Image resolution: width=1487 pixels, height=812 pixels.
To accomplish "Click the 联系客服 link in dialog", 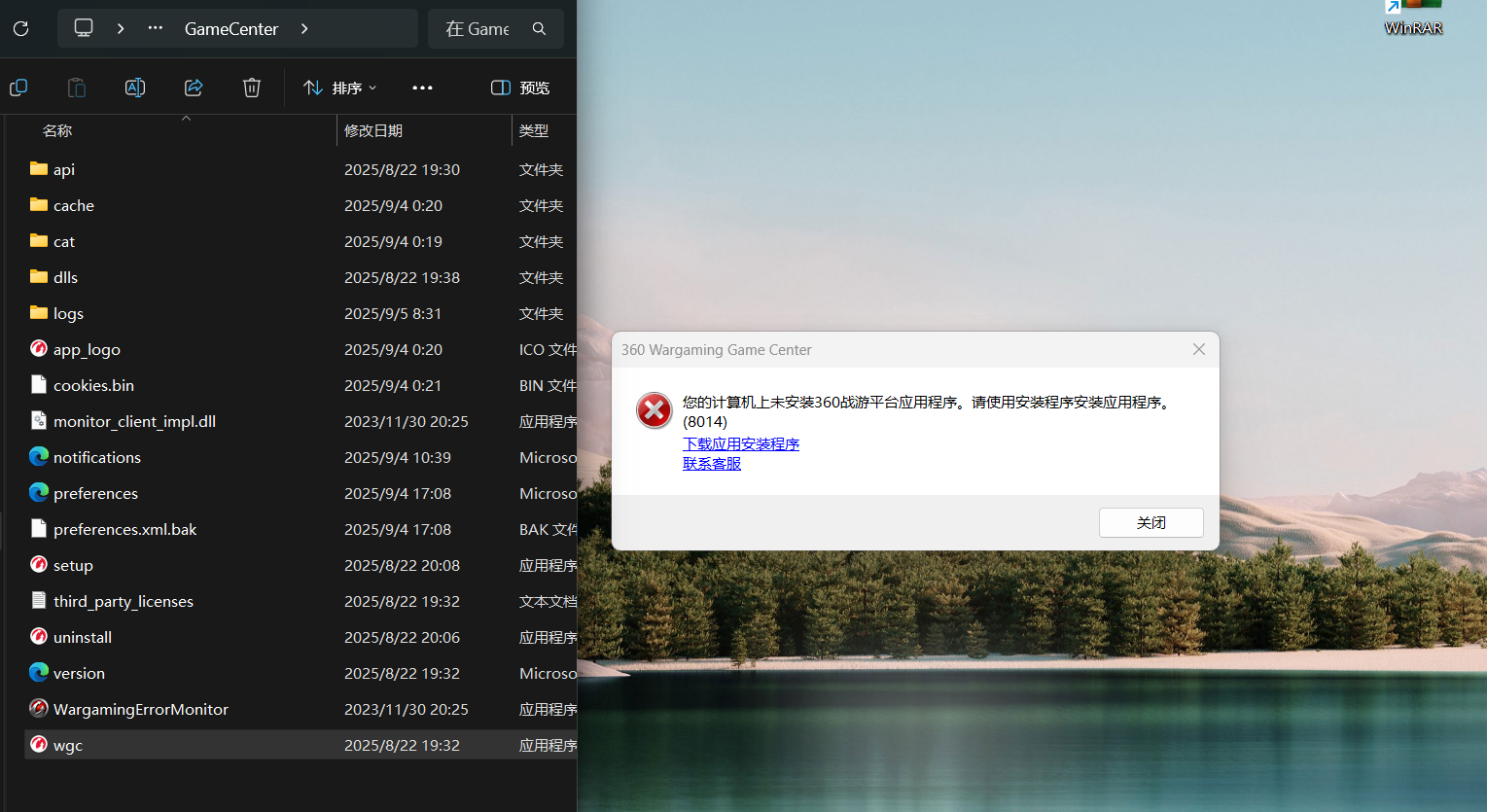I will click(x=712, y=464).
